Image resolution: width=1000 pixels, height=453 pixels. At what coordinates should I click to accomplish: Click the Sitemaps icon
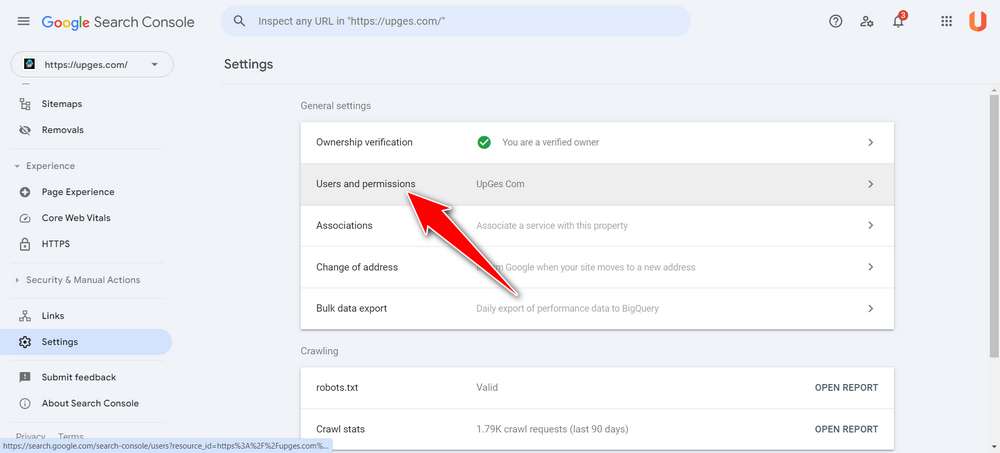pyautogui.click(x=25, y=104)
